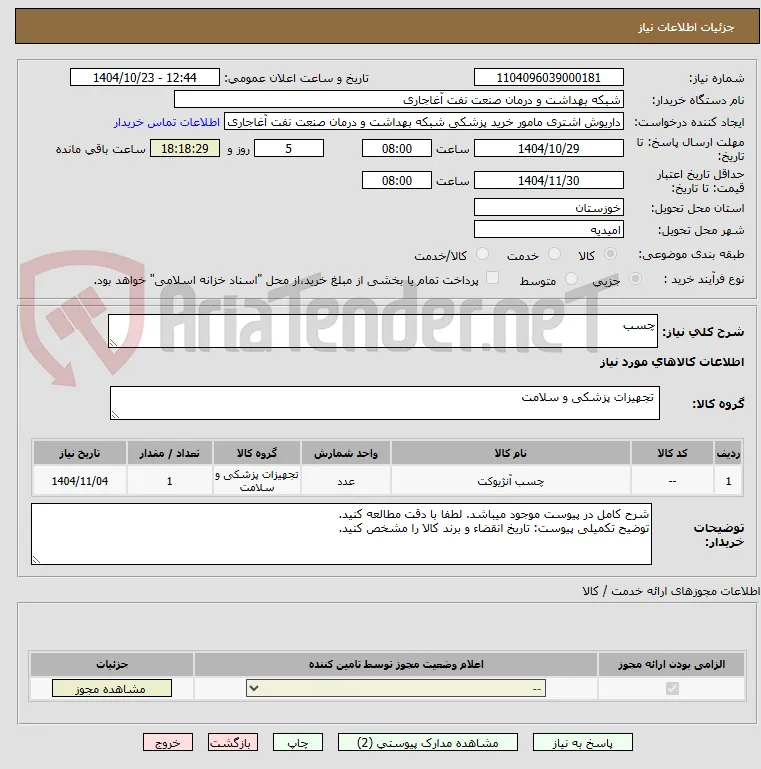Click the شماره نیاز field 1104096039000181
Viewport: 761px width, 769px height.
point(549,77)
